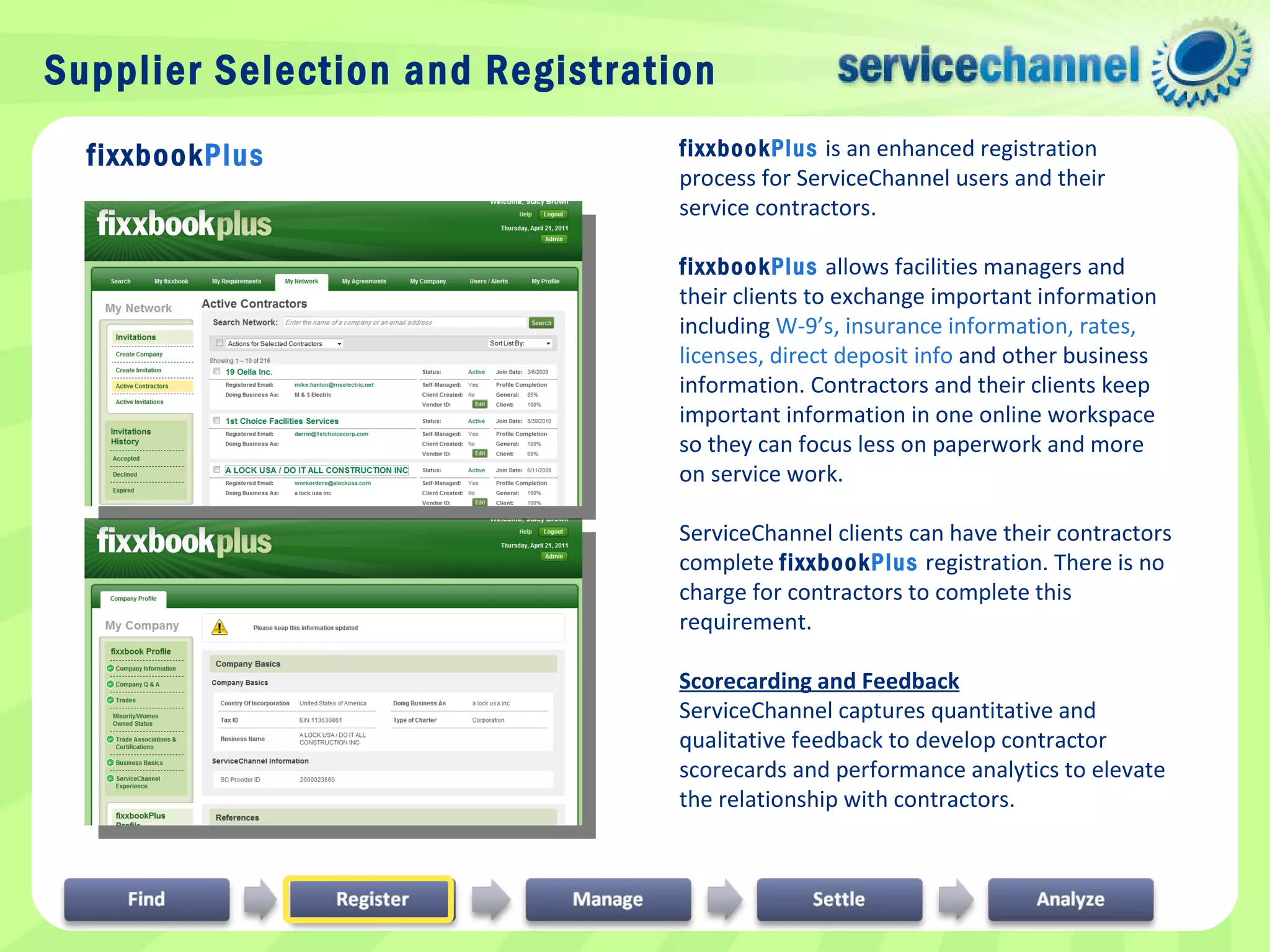Check the box next to 19 Oella Inc.
The height and width of the screenshot is (952, 1270).
(217, 371)
